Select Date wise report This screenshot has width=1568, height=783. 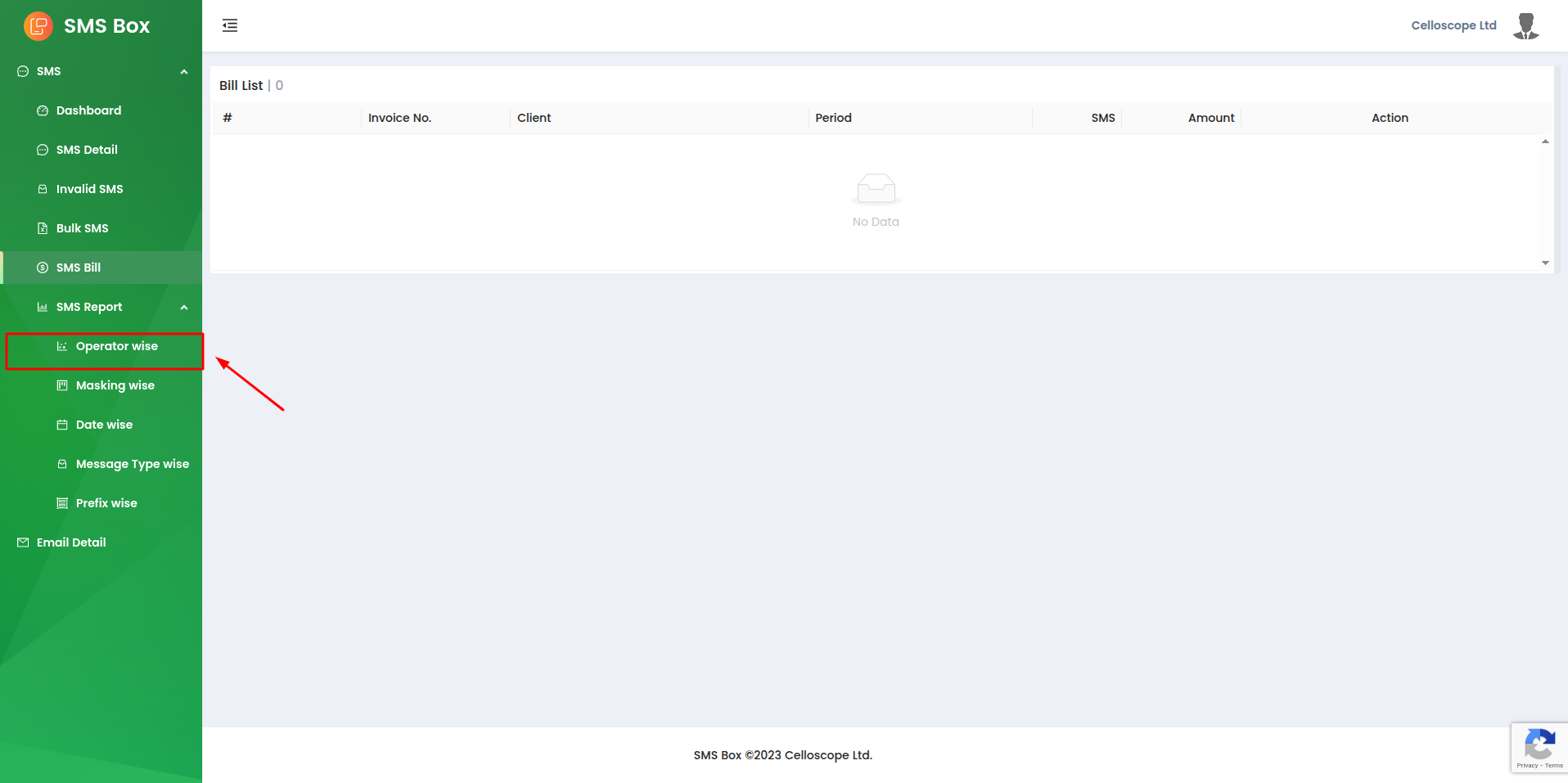[104, 425]
